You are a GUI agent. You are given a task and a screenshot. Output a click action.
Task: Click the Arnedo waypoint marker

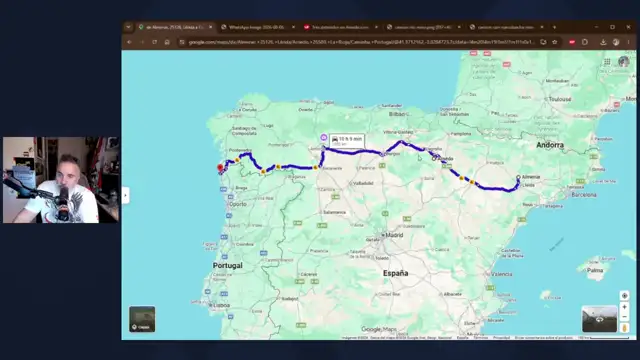coord(434,159)
